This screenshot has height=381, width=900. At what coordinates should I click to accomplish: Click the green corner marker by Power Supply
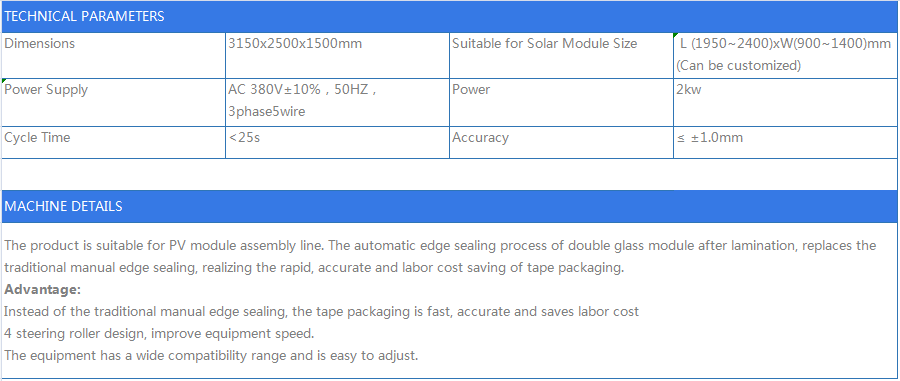point(5,81)
